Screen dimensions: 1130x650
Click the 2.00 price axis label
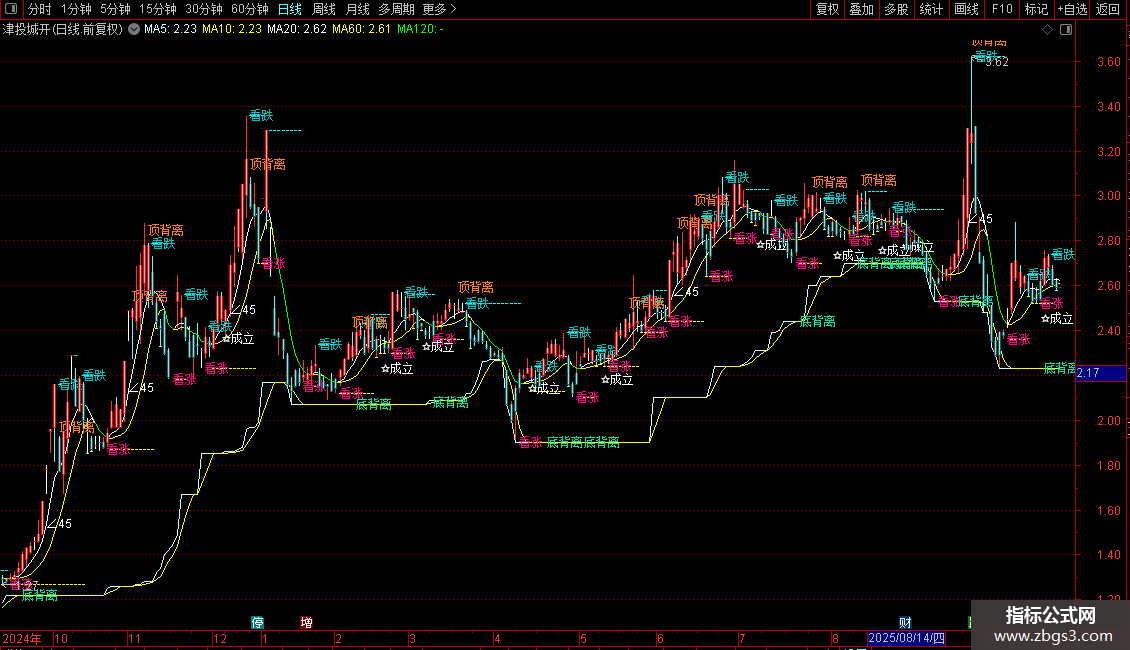click(x=1108, y=421)
